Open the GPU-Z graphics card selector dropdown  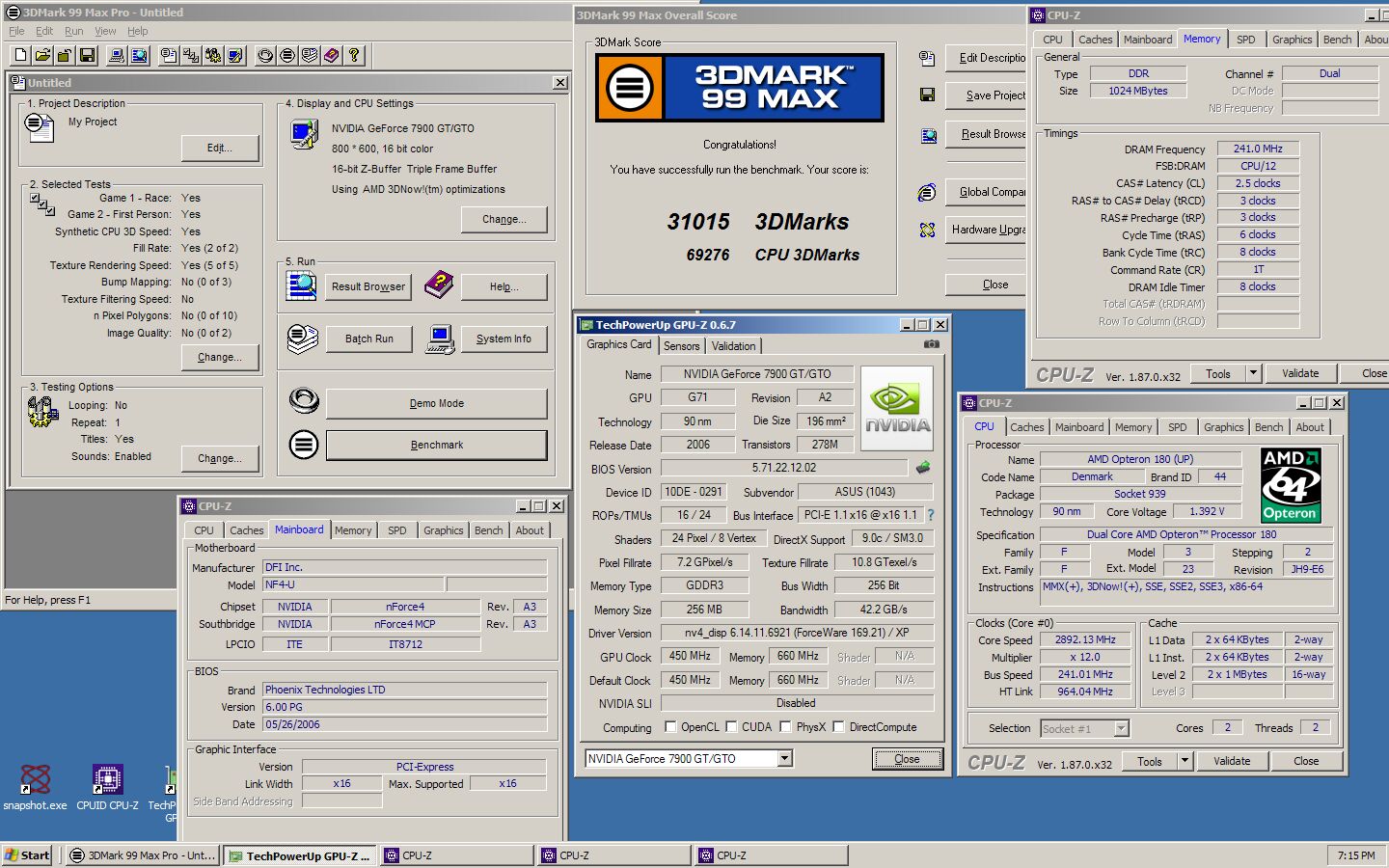point(785,759)
